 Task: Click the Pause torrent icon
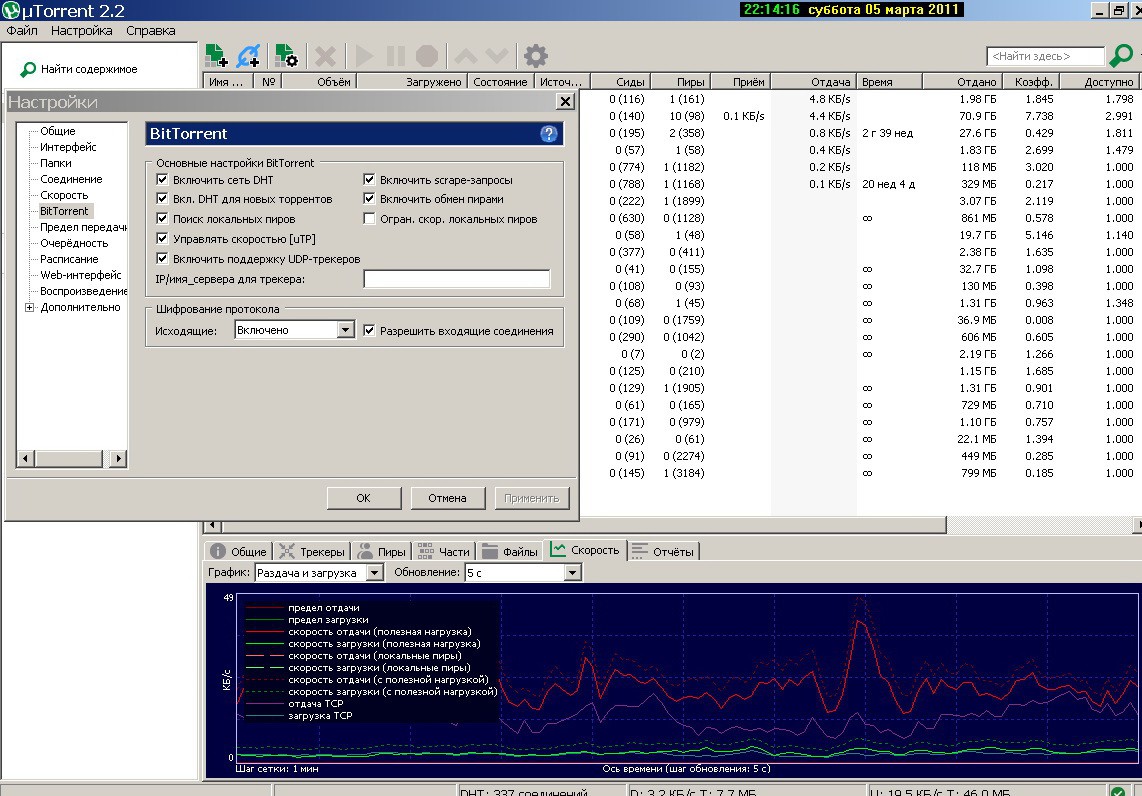395,56
